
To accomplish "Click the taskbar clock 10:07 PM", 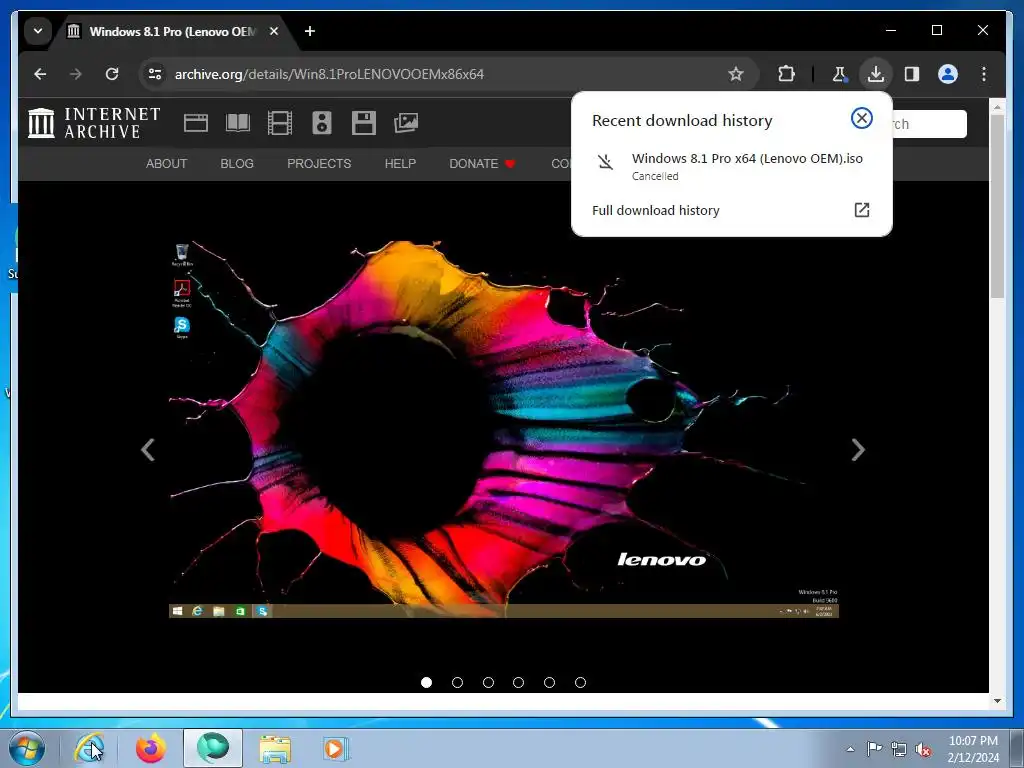I will 973,749.
